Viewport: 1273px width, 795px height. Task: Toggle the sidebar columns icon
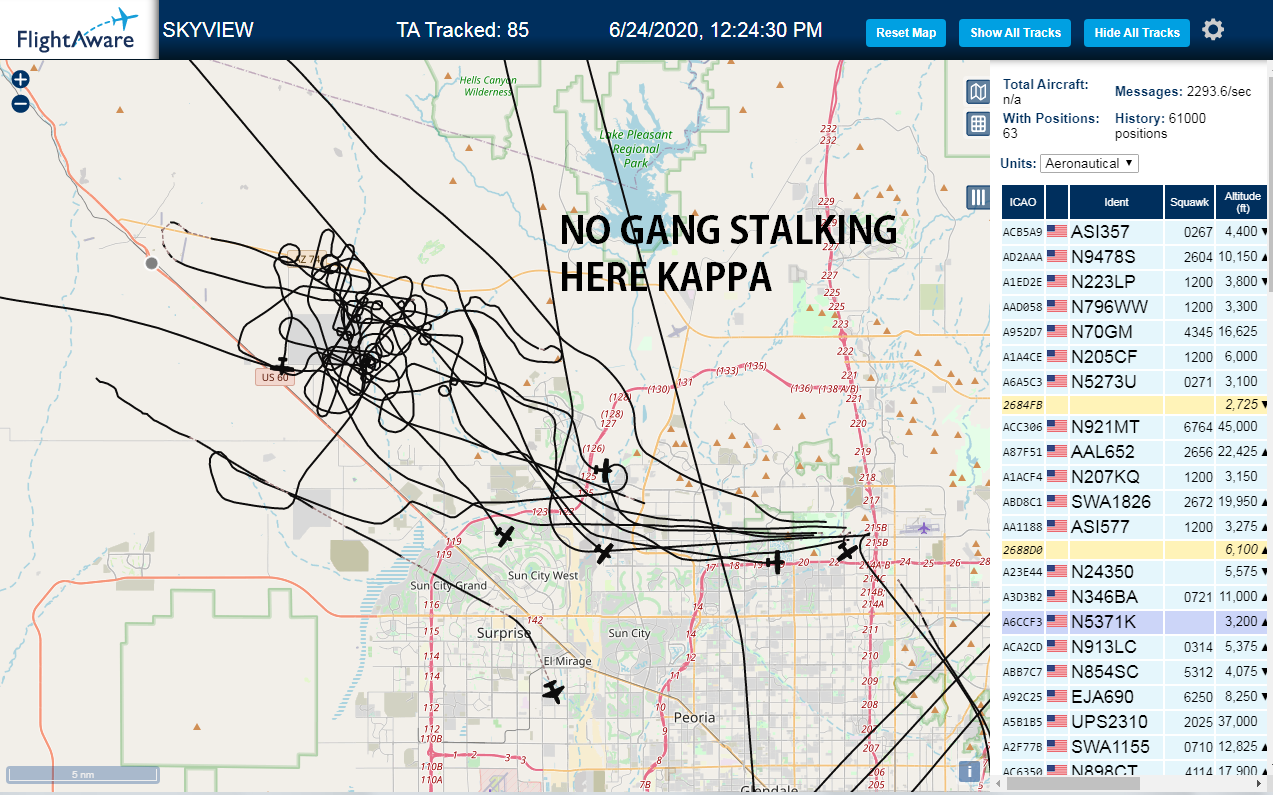tap(978, 197)
